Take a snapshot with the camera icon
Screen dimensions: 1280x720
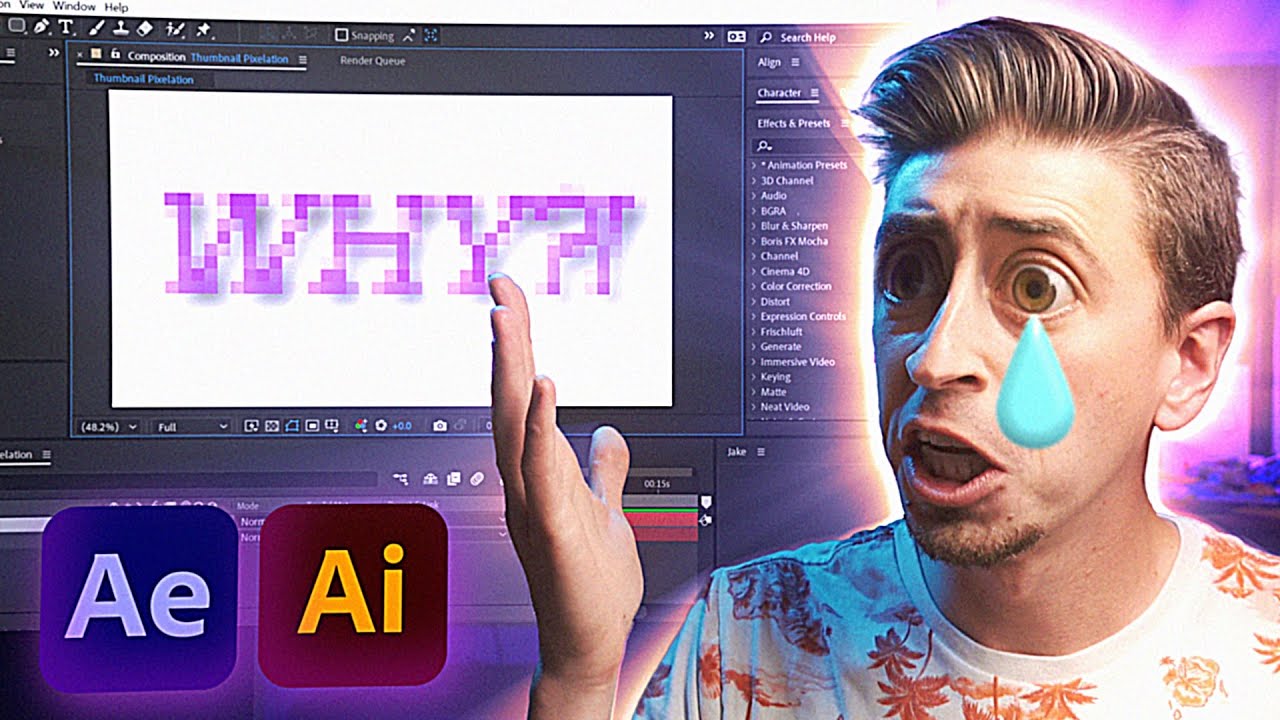tap(439, 426)
